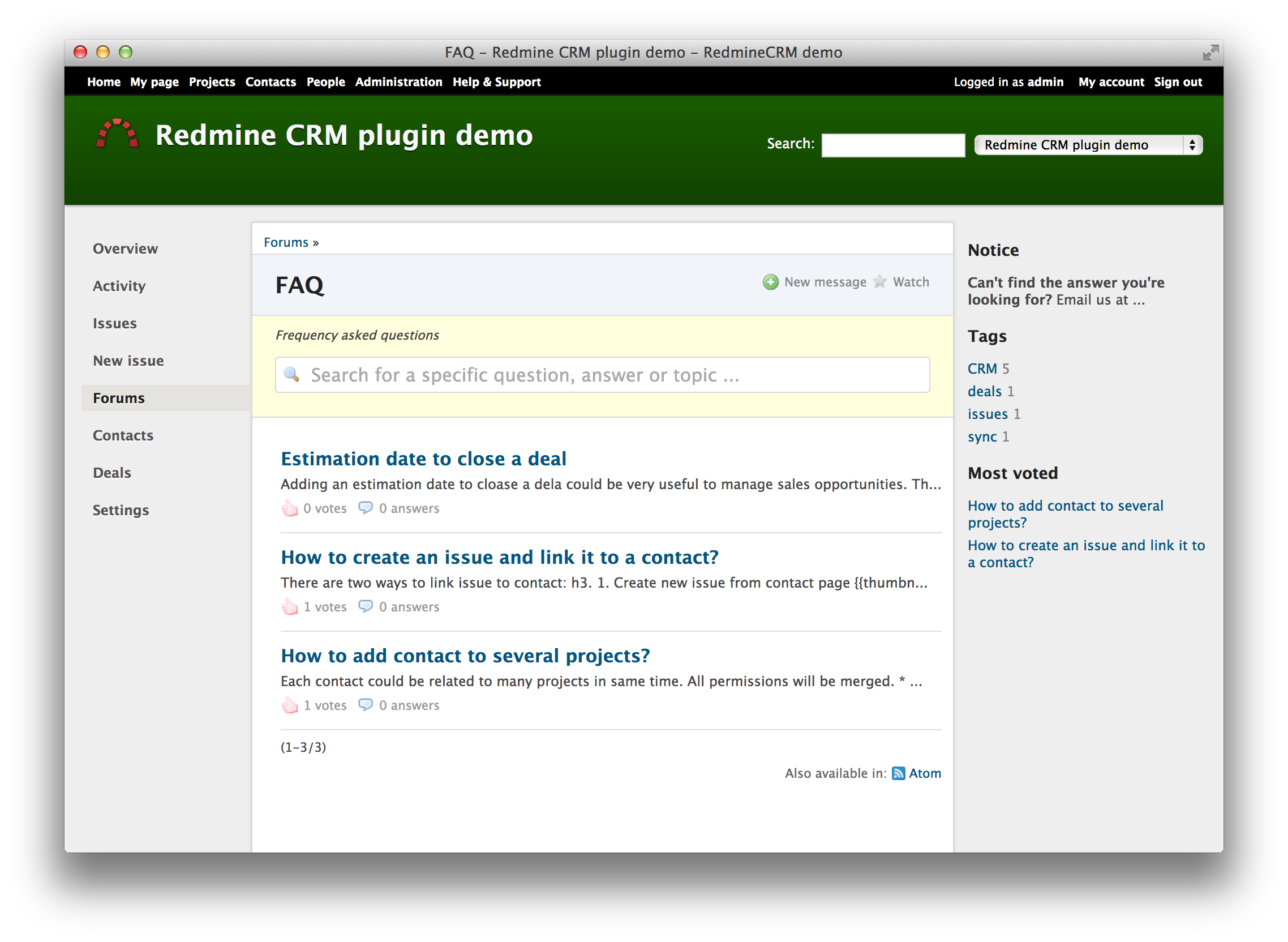Screen dimensions: 1288x942
Task: Click the Watch star icon
Action: 879,282
